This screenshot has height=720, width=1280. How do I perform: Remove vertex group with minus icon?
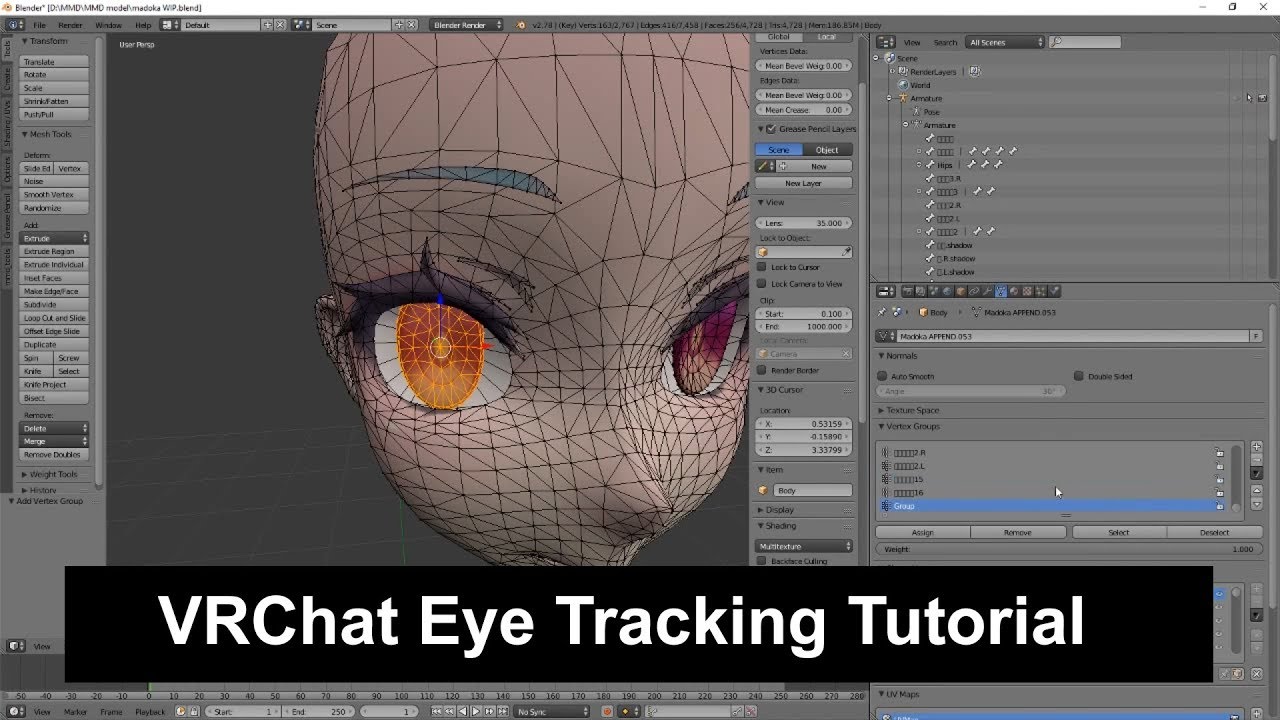click(1257, 460)
